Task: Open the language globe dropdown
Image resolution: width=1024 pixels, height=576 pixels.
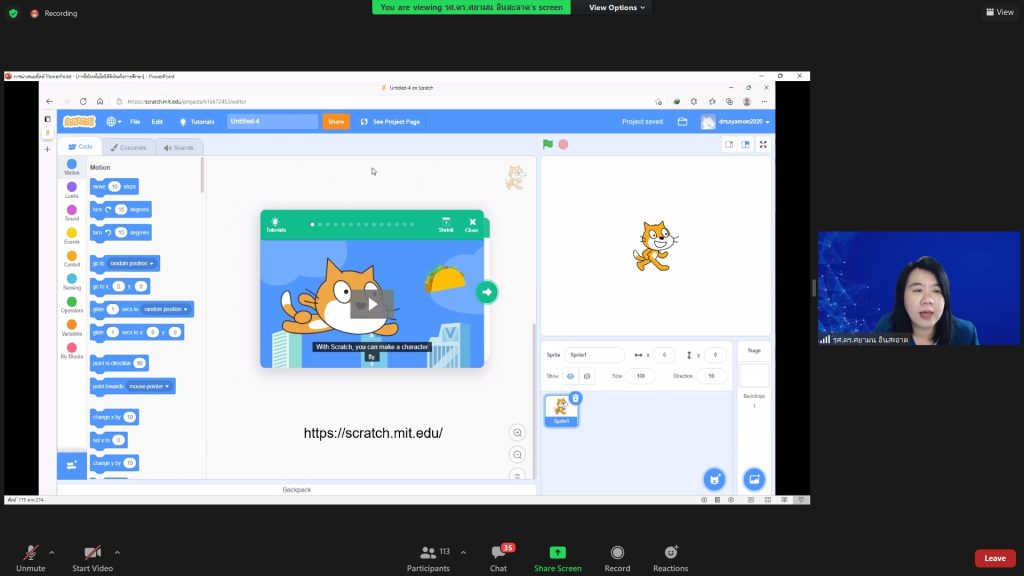Action: coord(114,121)
